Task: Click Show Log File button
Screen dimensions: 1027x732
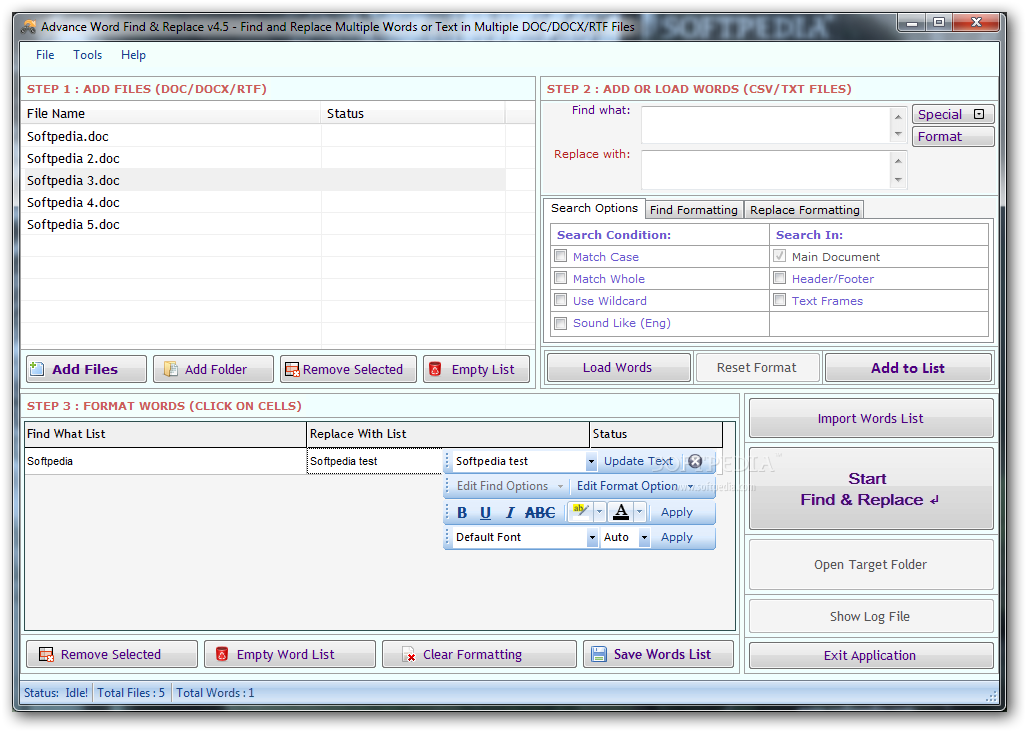Action: pyautogui.click(x=870, y=616)
